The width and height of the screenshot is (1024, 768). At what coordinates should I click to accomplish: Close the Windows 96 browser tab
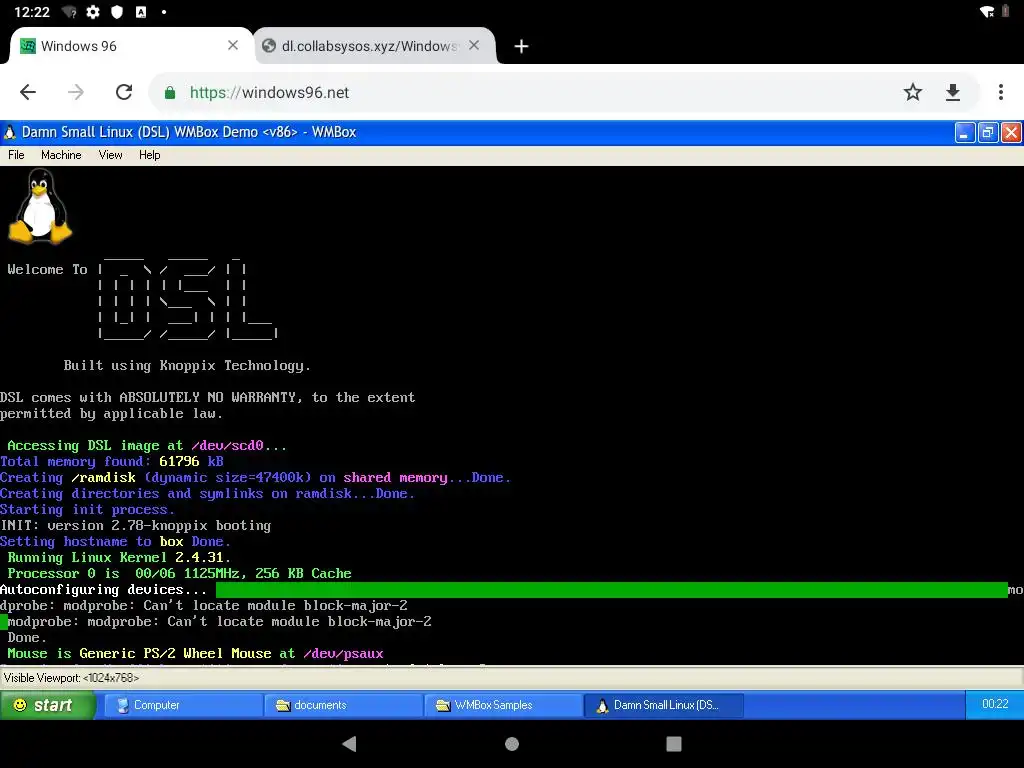232,45
